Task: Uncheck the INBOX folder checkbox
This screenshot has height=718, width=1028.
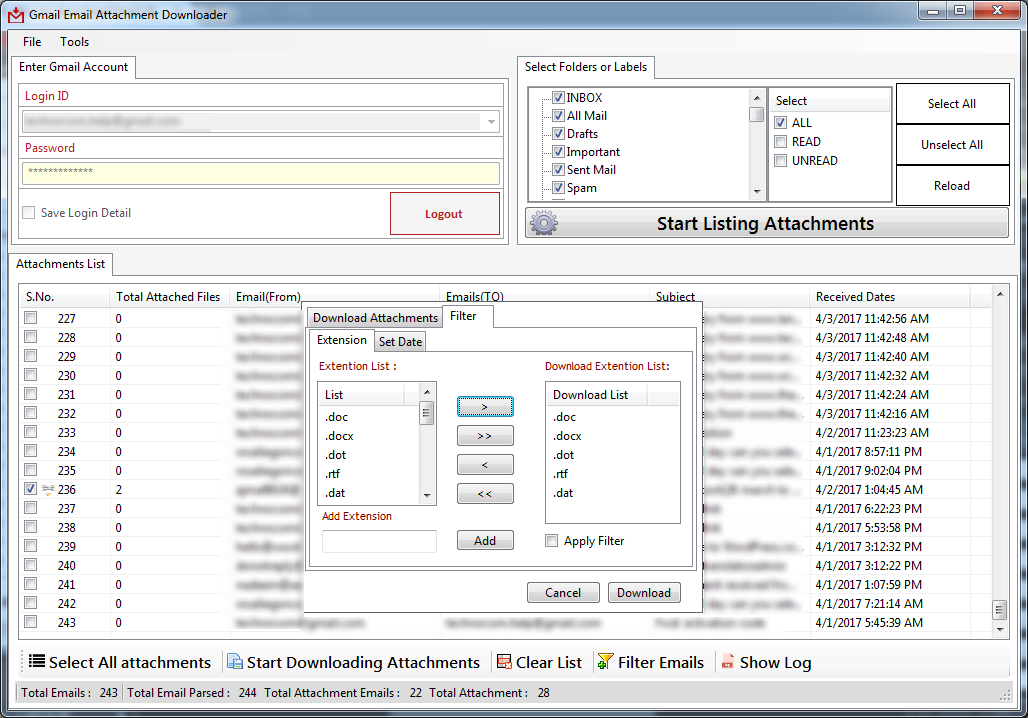Action: pos(558,98)
